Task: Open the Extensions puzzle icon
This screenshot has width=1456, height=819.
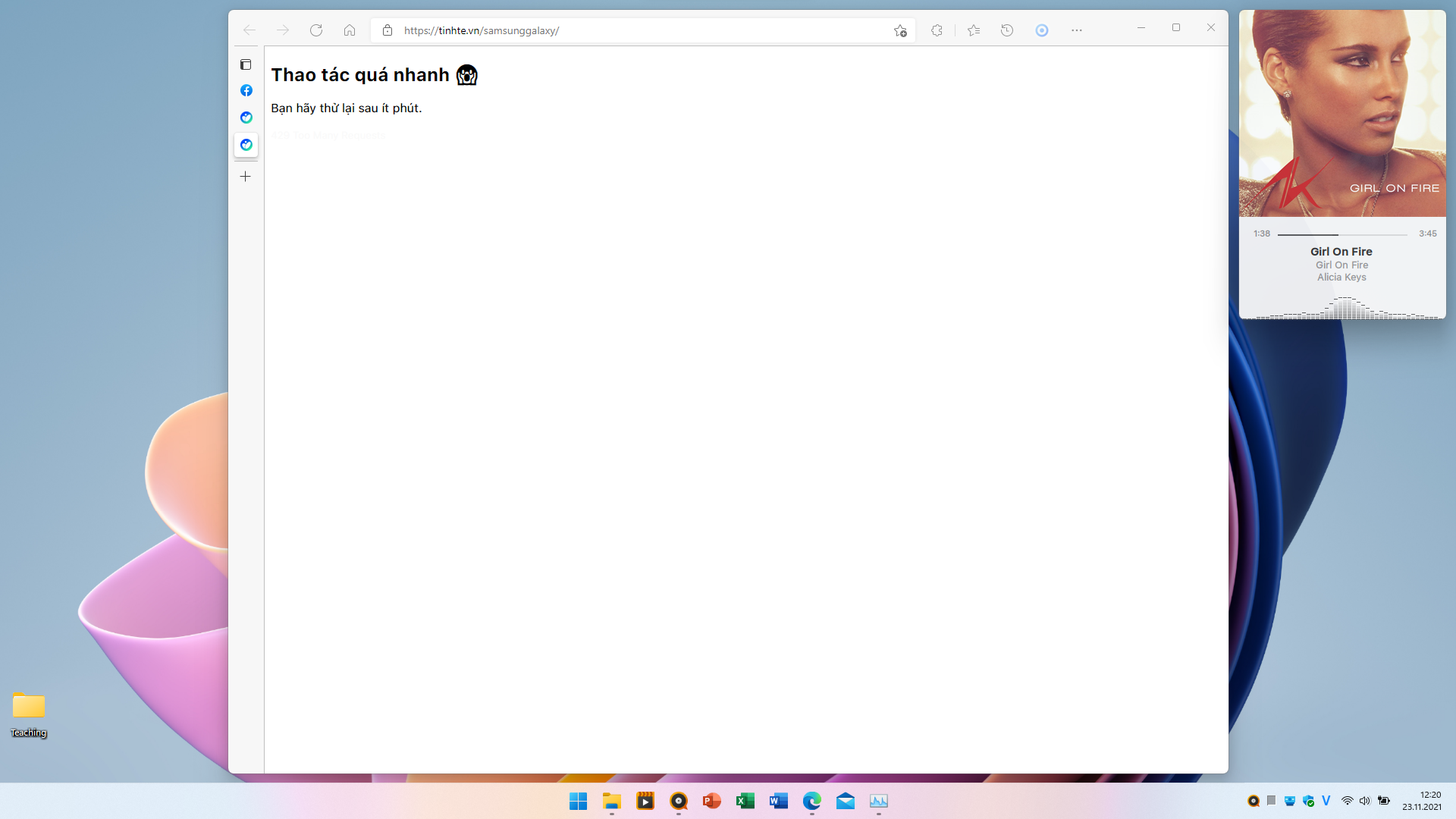Action: coord(937,30)
